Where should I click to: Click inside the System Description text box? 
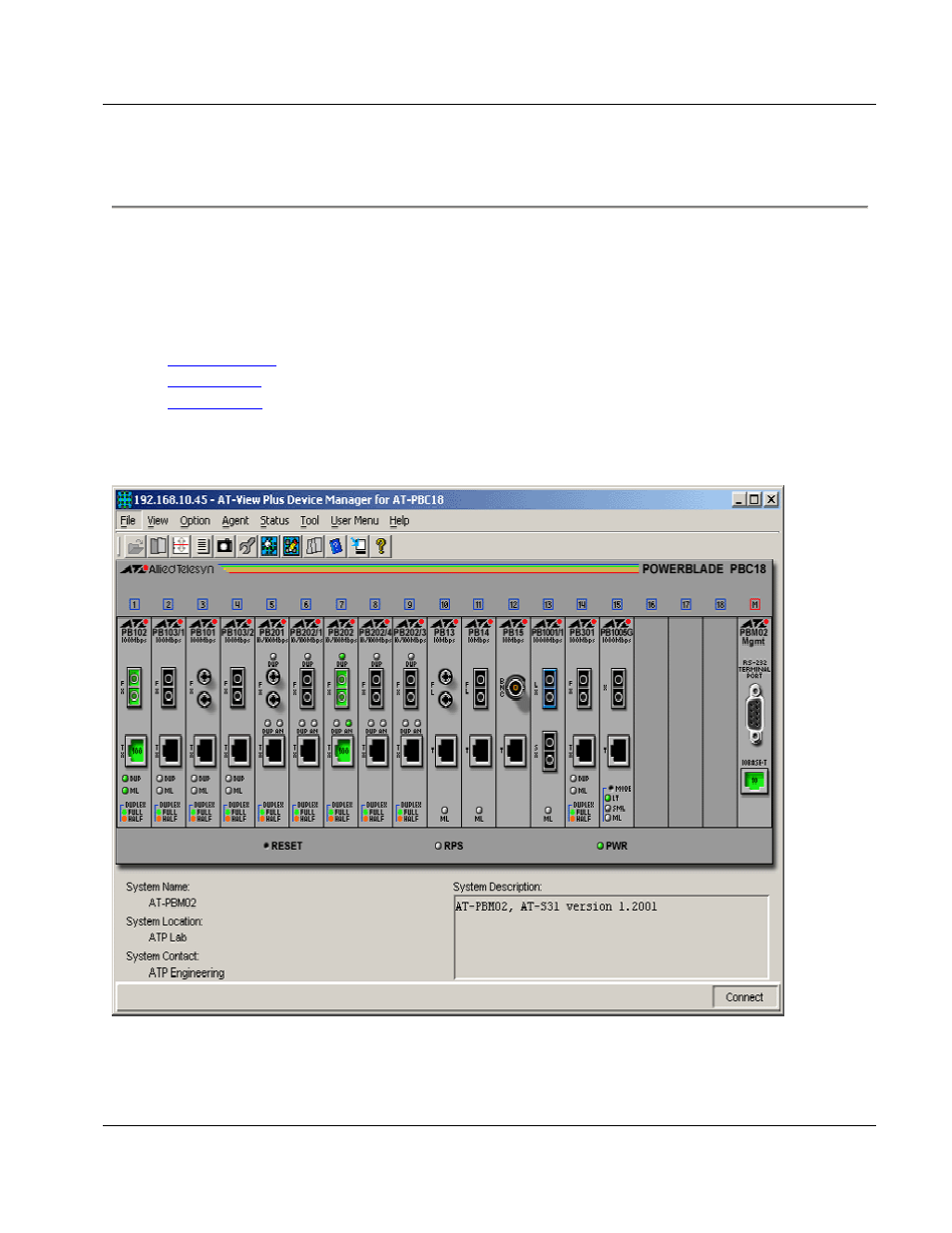point(612,936)
